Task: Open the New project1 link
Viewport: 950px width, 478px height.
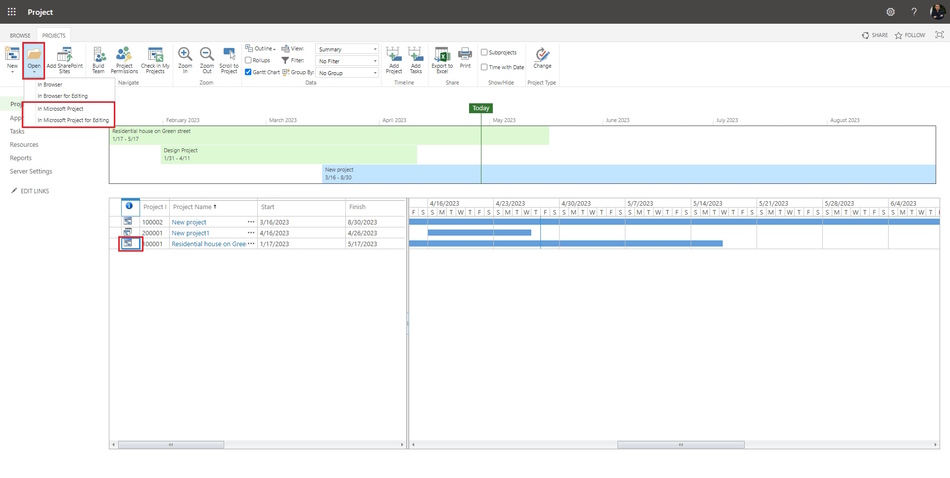Action: click(x=190, y=233)
